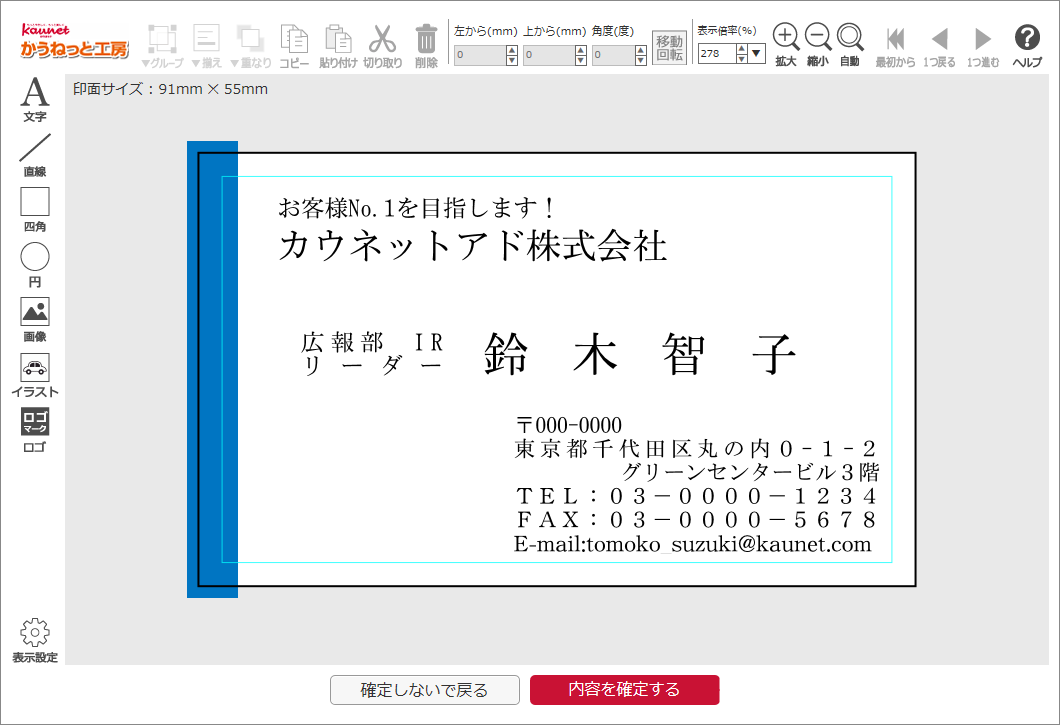Decrease 角度(度) with its down arrow
The height and width of the screenshot is (725, 1060).
(641, 60)
